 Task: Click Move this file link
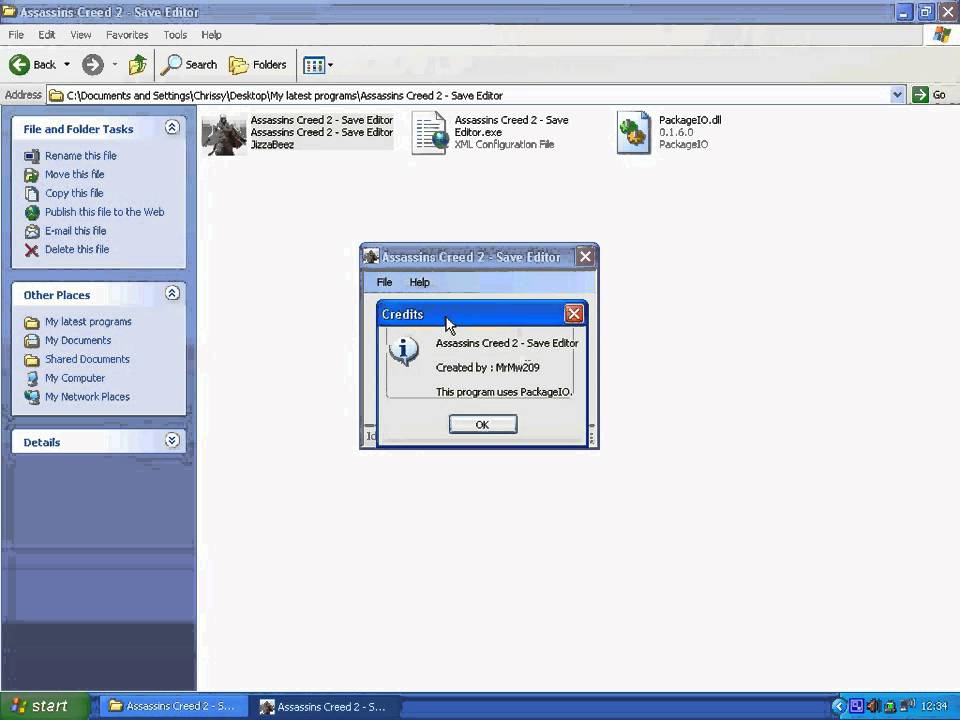click(x=74, y=174)
